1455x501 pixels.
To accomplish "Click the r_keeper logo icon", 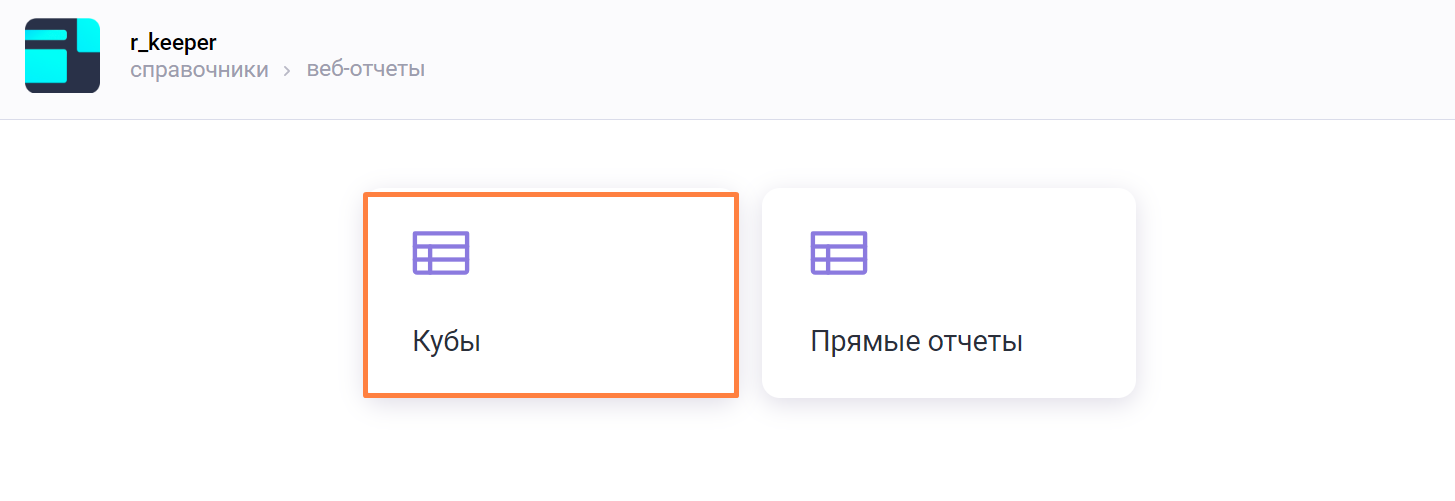I will 62,56.
